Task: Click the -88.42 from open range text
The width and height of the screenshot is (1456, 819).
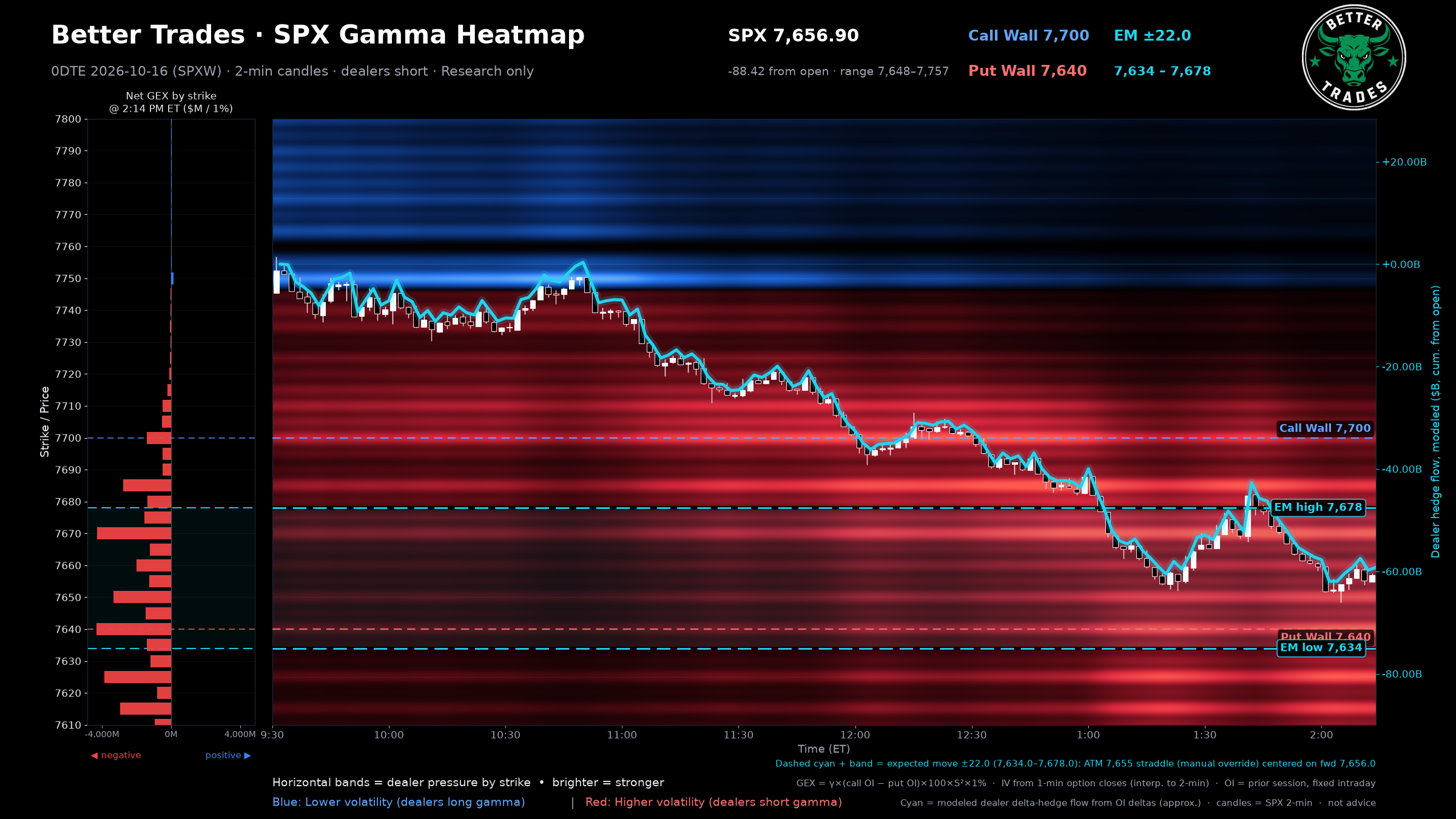Action: [x=838, y=72]
